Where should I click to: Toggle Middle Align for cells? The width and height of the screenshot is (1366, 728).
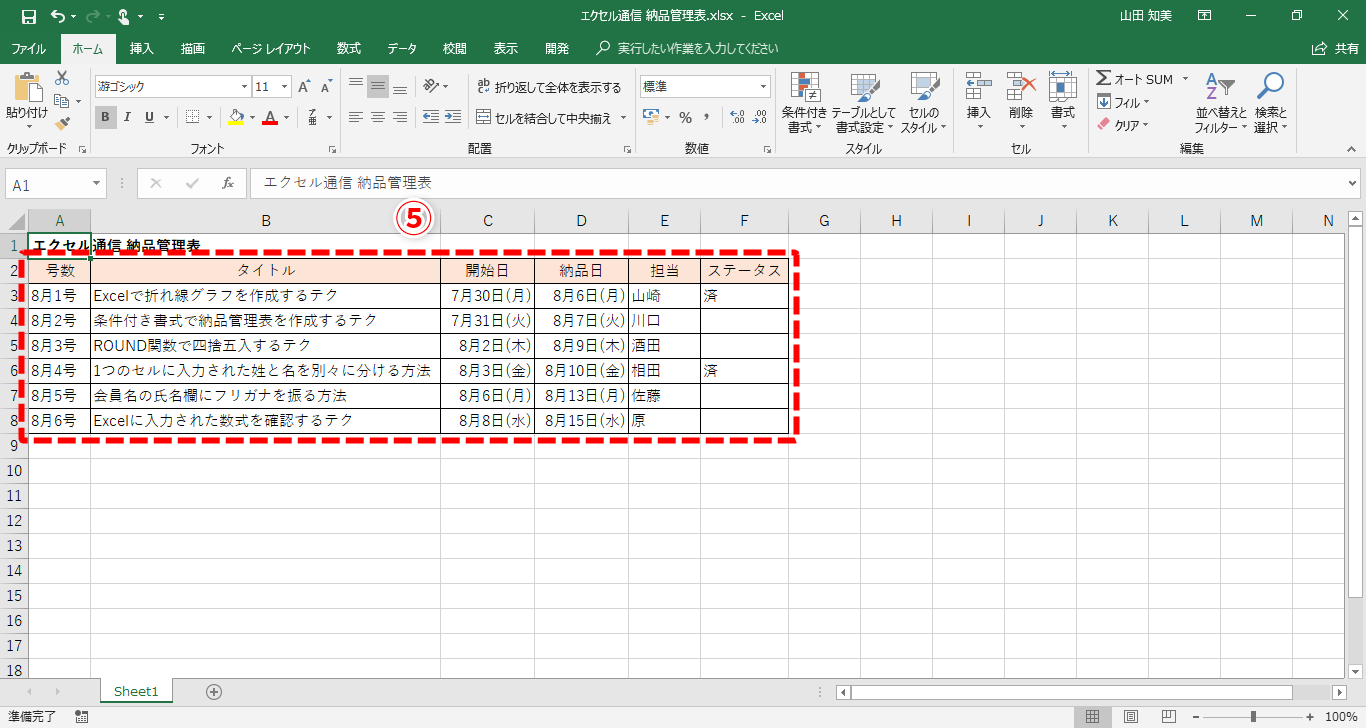coord(378,87)
